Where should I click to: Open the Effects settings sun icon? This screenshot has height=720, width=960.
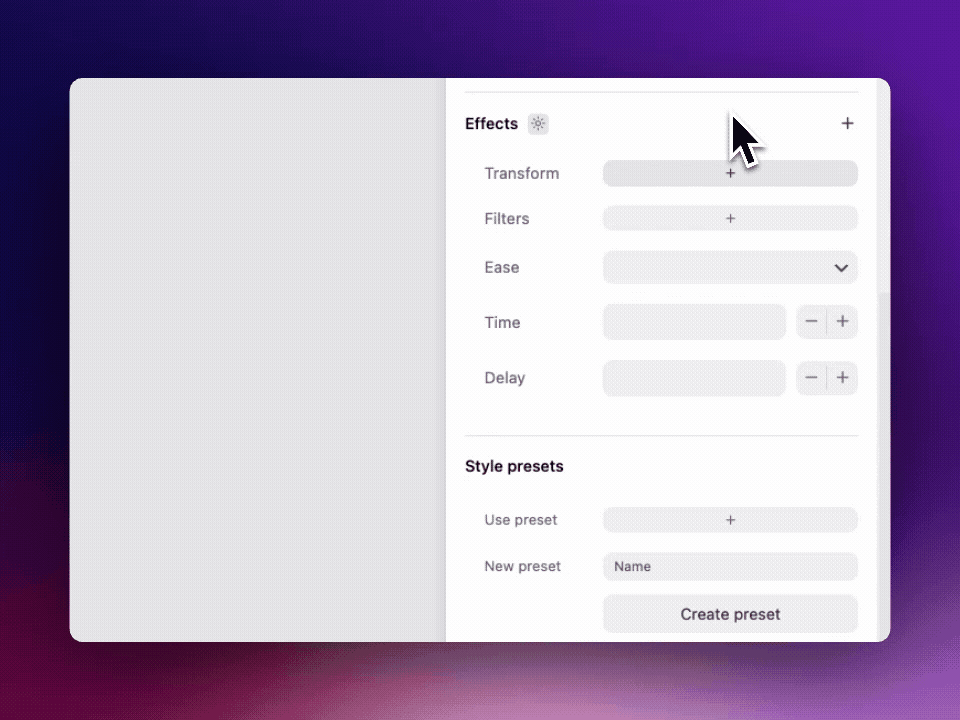[x=538, y=124]
